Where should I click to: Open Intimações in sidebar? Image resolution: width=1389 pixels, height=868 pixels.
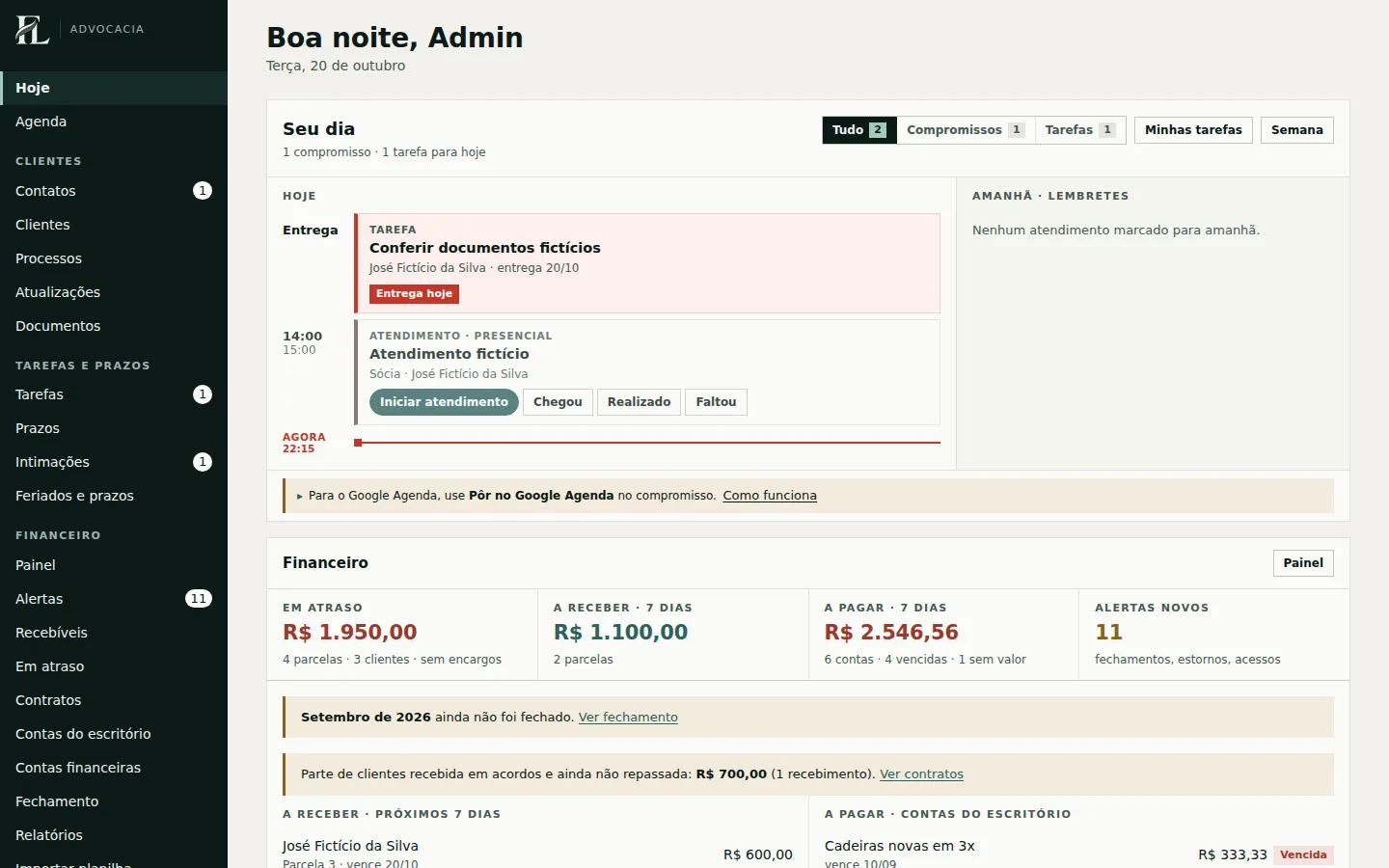(114, 462)
